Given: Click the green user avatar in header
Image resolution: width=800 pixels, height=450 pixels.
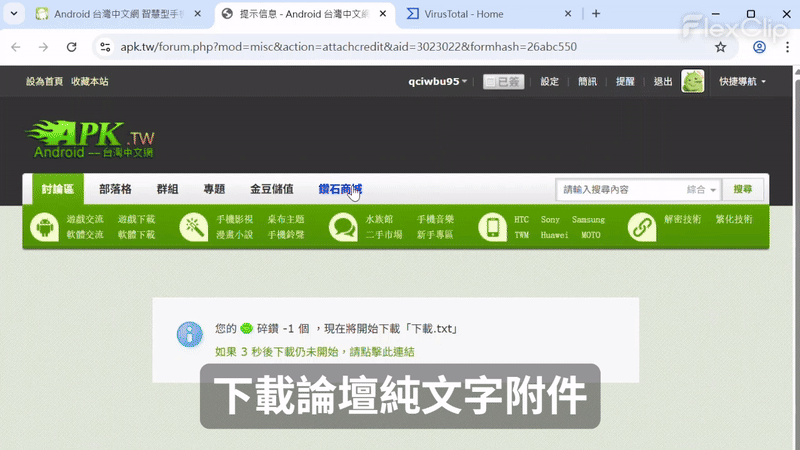Looking at the screenshot, I should click(x=692, y=81).
